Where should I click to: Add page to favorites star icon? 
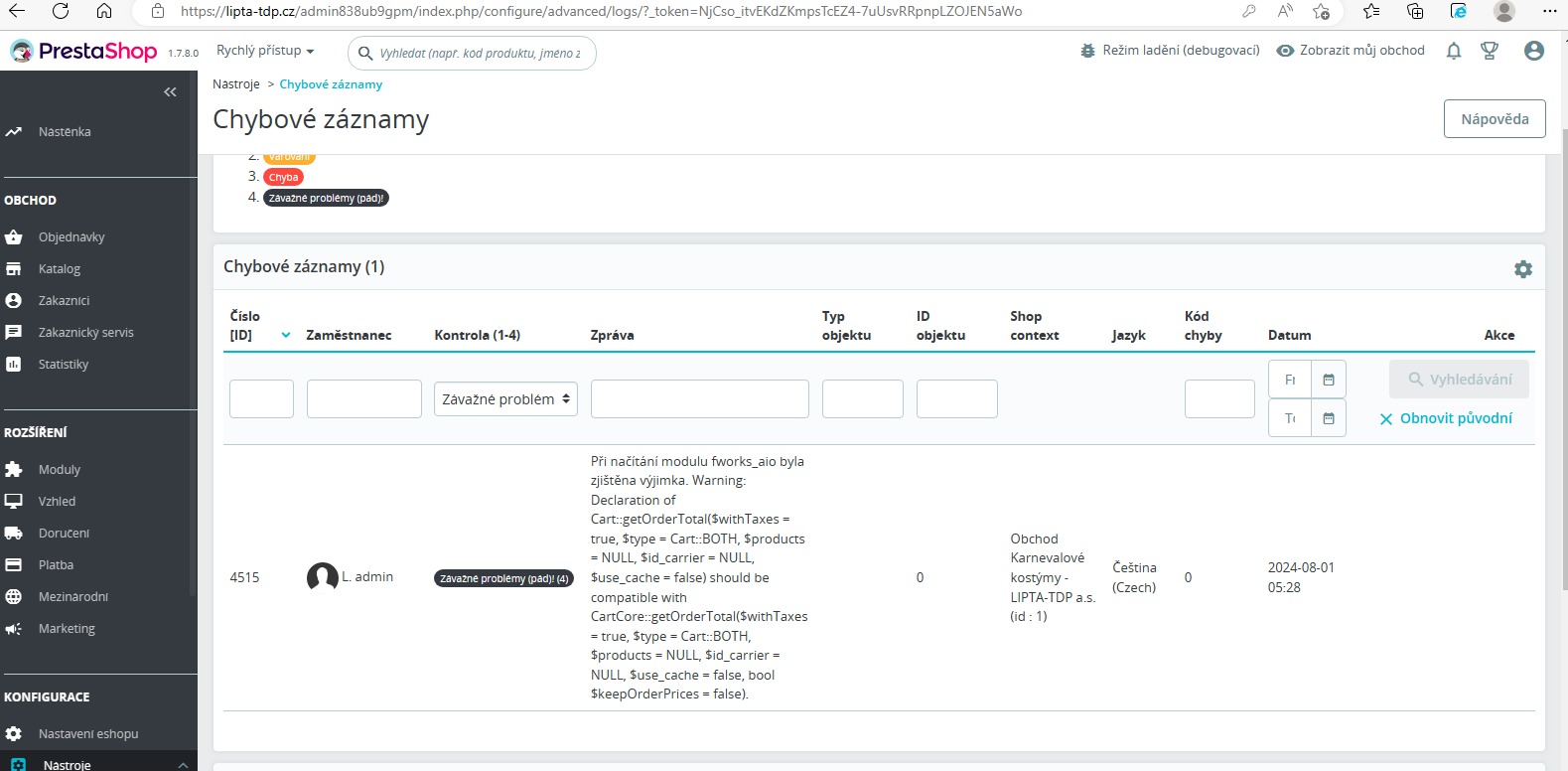click(1321, 11)
